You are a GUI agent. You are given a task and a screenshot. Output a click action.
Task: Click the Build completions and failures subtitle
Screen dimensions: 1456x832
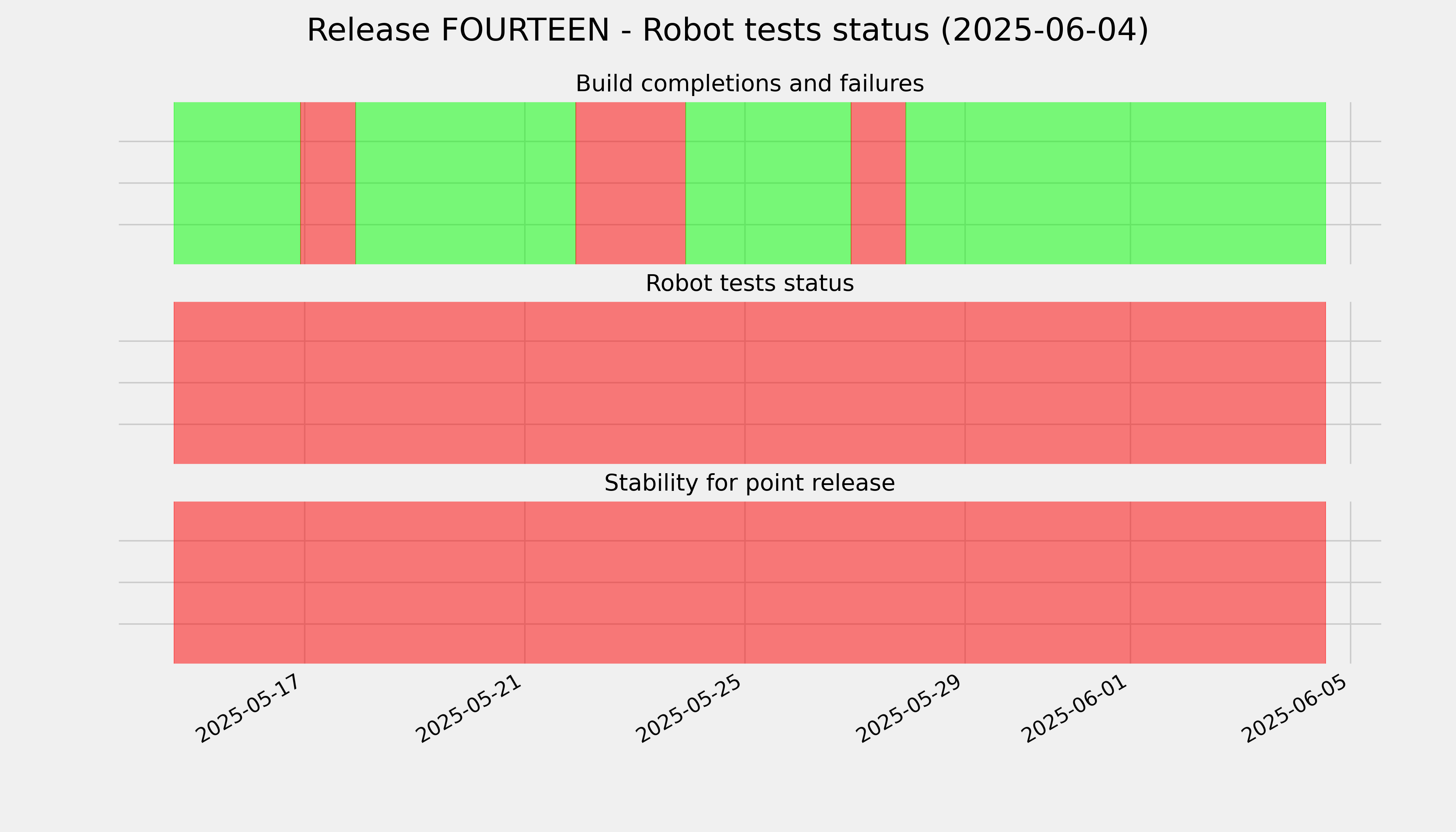(x=749, y=84)
